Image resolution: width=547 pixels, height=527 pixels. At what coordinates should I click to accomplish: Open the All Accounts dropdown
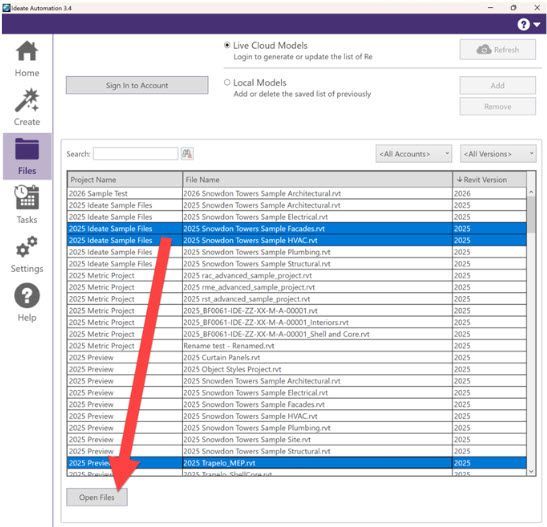click(x=414, y=154)
